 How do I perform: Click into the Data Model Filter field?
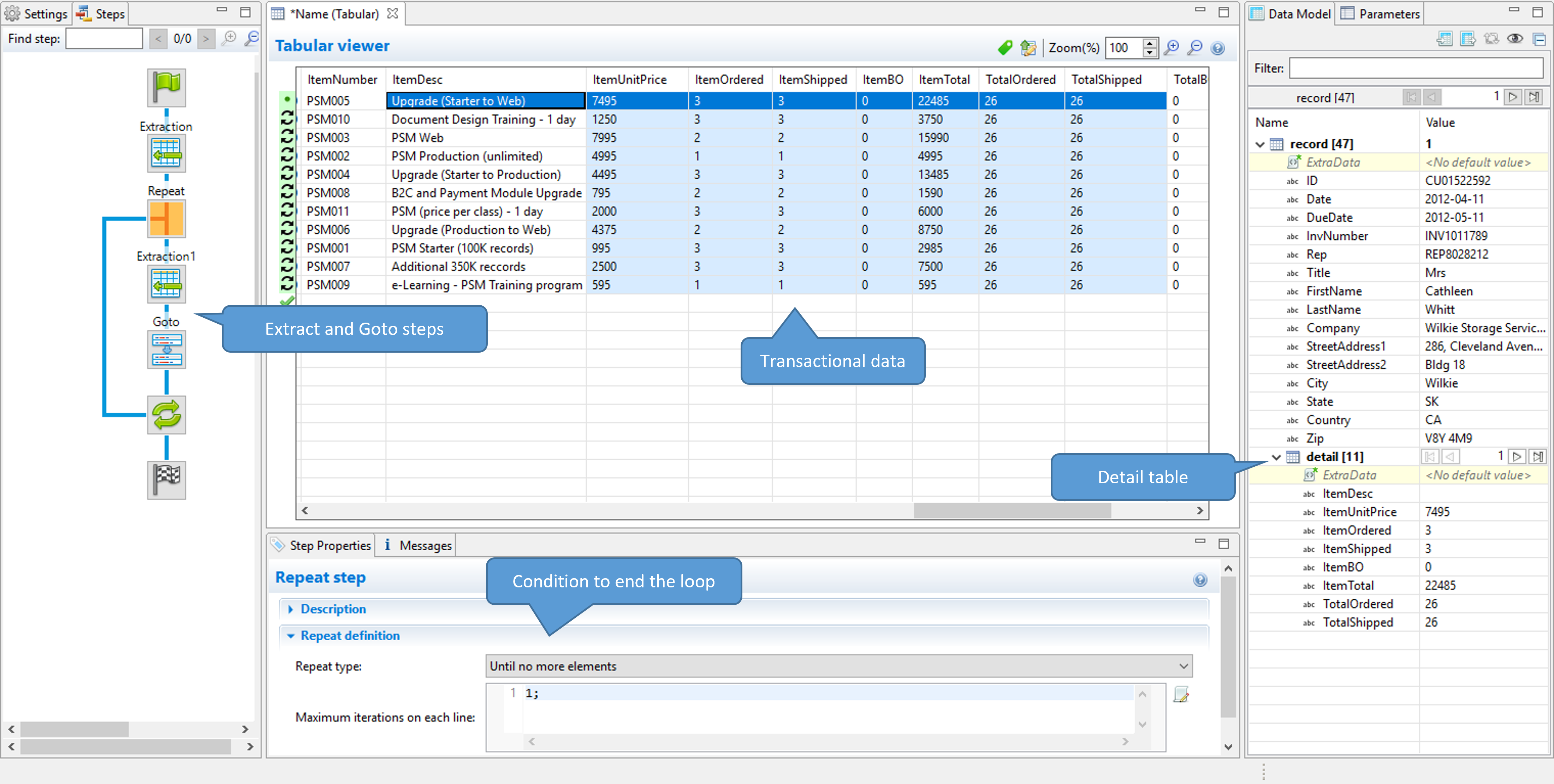(x=1416, y=68)
